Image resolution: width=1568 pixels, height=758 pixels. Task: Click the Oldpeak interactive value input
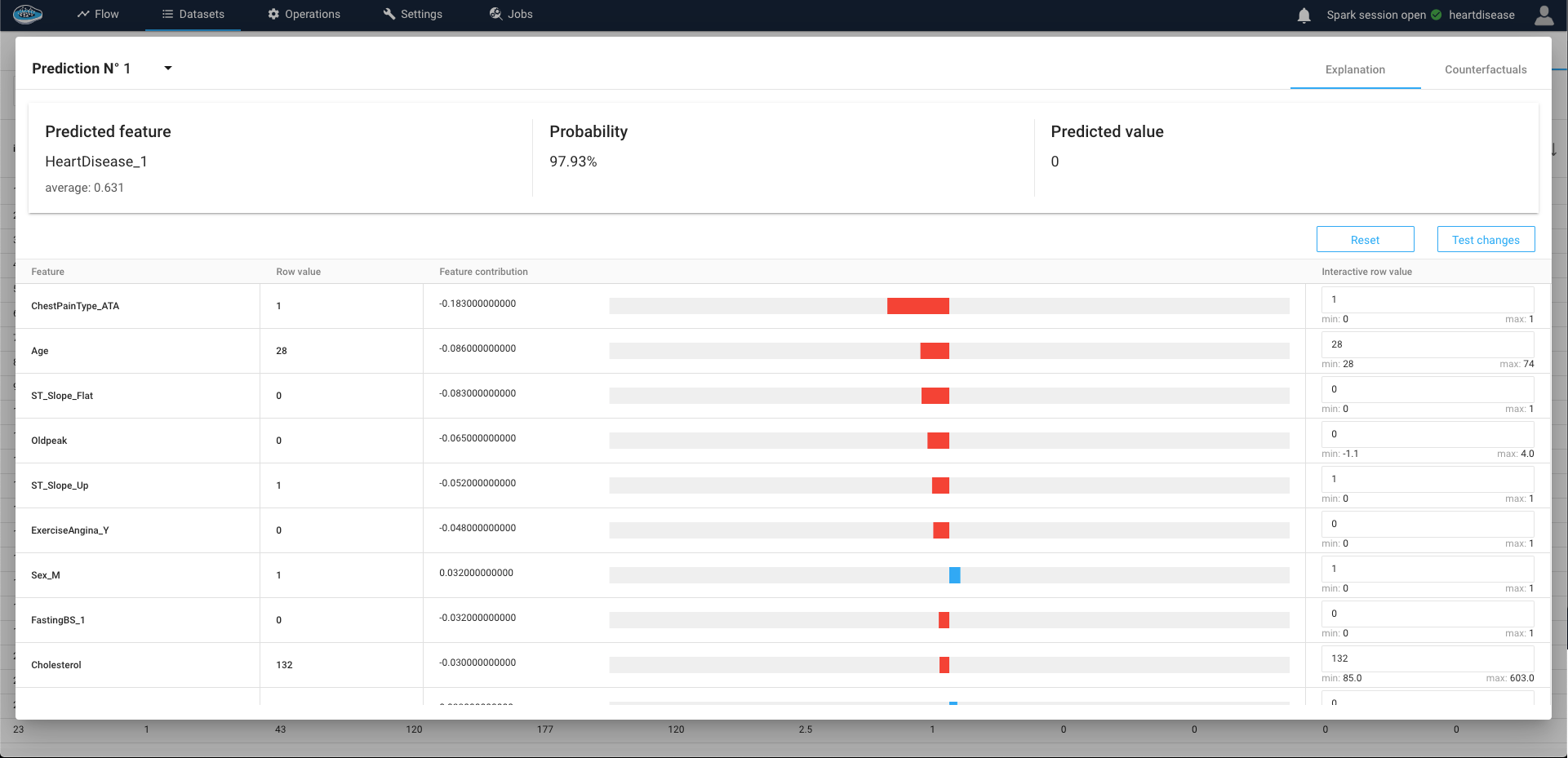1426,434
